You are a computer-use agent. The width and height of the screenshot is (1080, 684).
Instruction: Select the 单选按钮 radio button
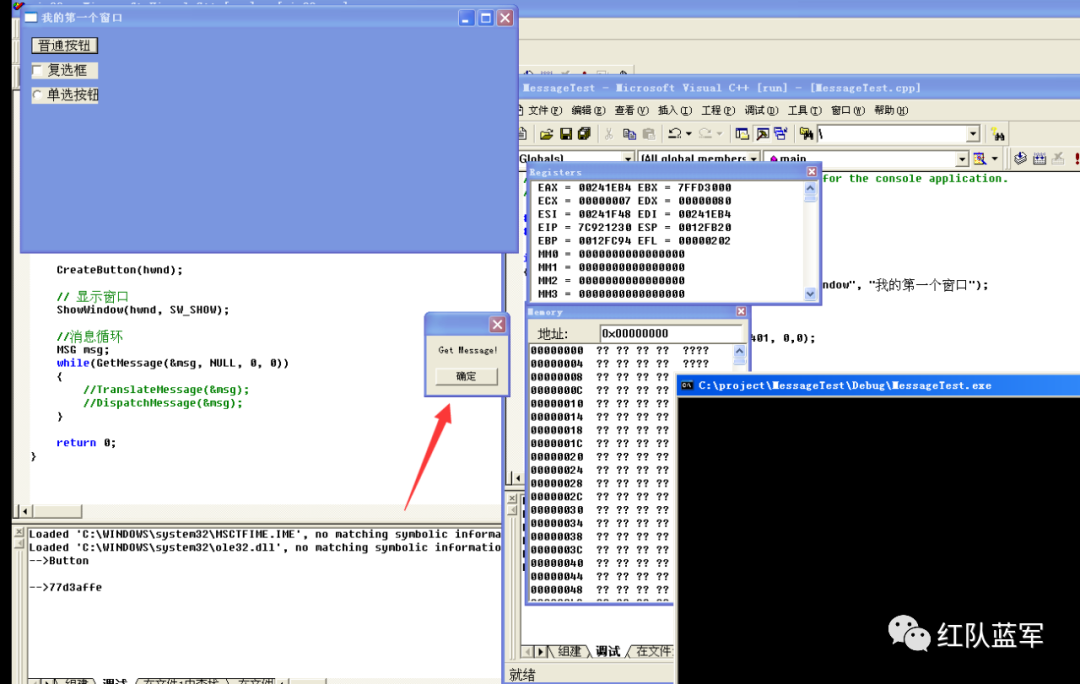37,94
